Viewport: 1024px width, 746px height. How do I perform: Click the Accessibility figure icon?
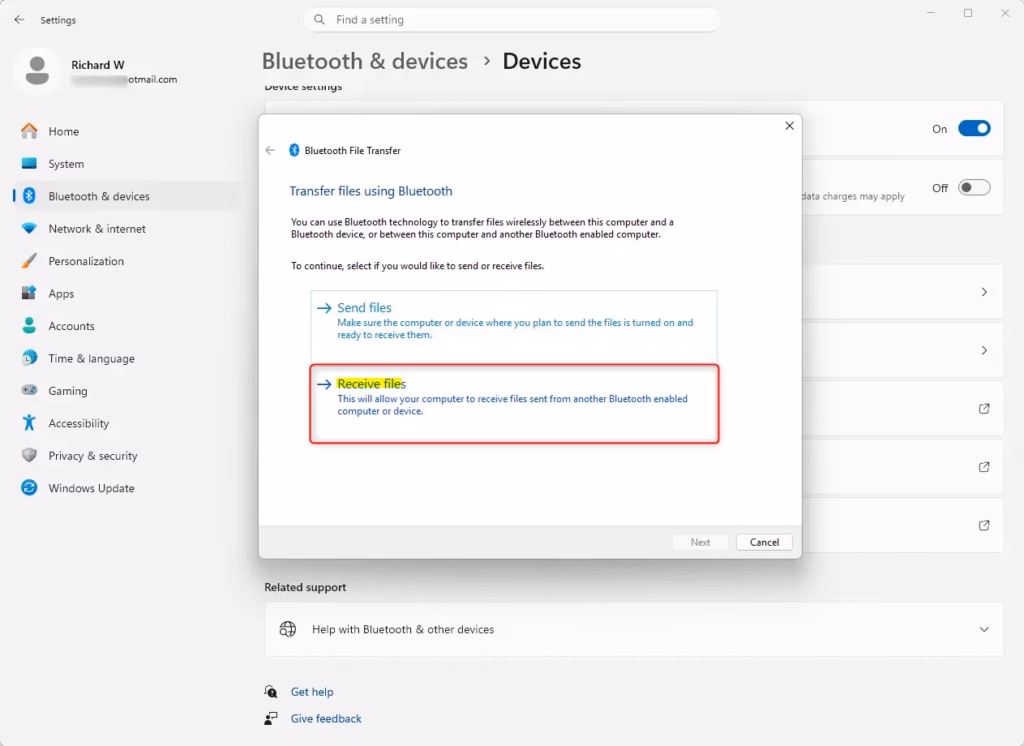click(29, 423)
